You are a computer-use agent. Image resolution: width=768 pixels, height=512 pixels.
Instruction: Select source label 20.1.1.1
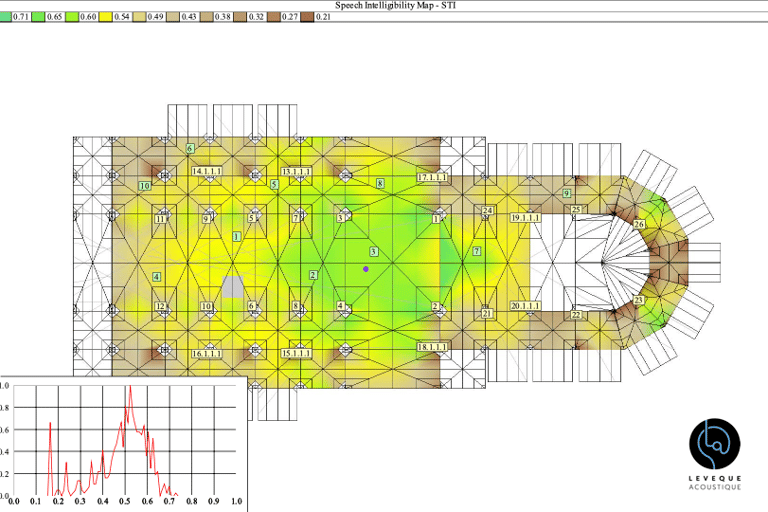click(526, 306)
